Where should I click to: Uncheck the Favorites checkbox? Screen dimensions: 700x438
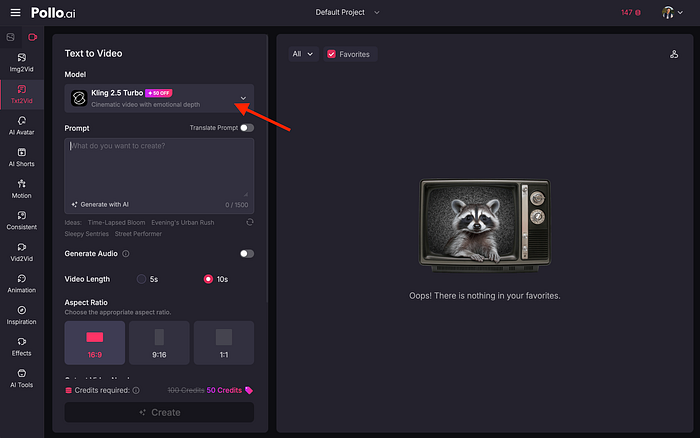pos(331,54)
